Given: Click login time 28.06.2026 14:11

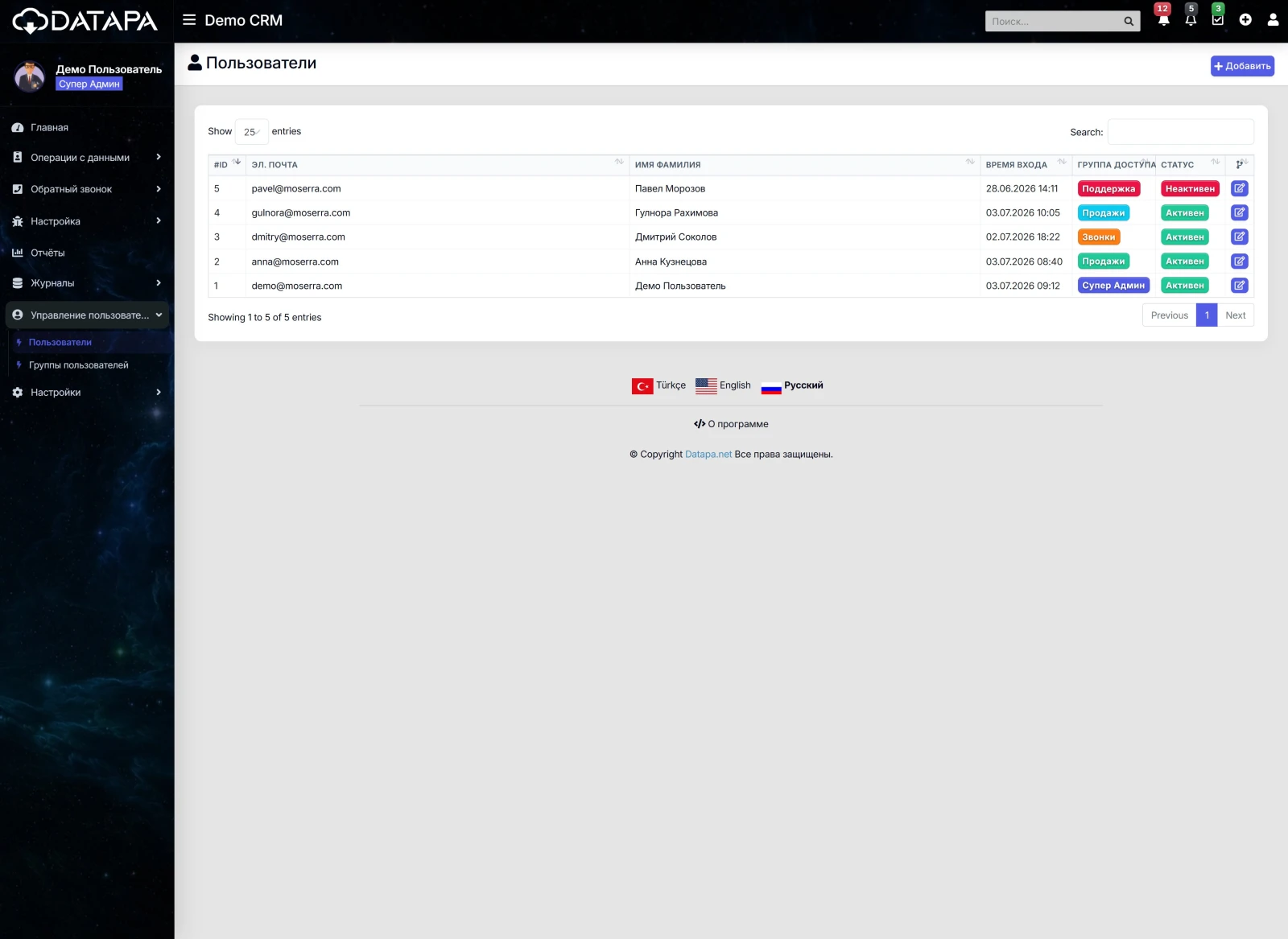Looking at the screenshot, I should [x=1022, y=189].
